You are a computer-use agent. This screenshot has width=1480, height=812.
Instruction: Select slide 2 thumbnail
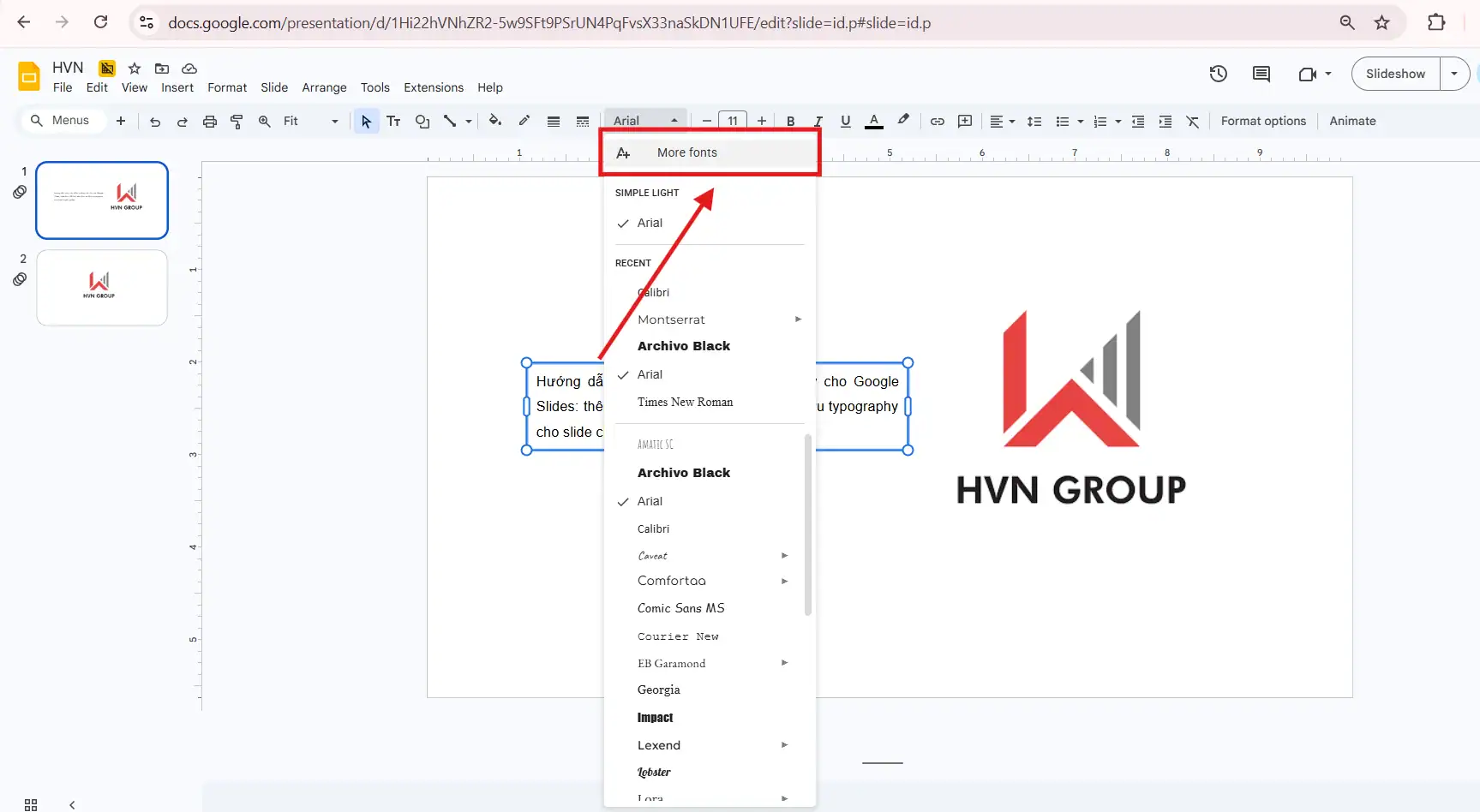tap(101, 288)
